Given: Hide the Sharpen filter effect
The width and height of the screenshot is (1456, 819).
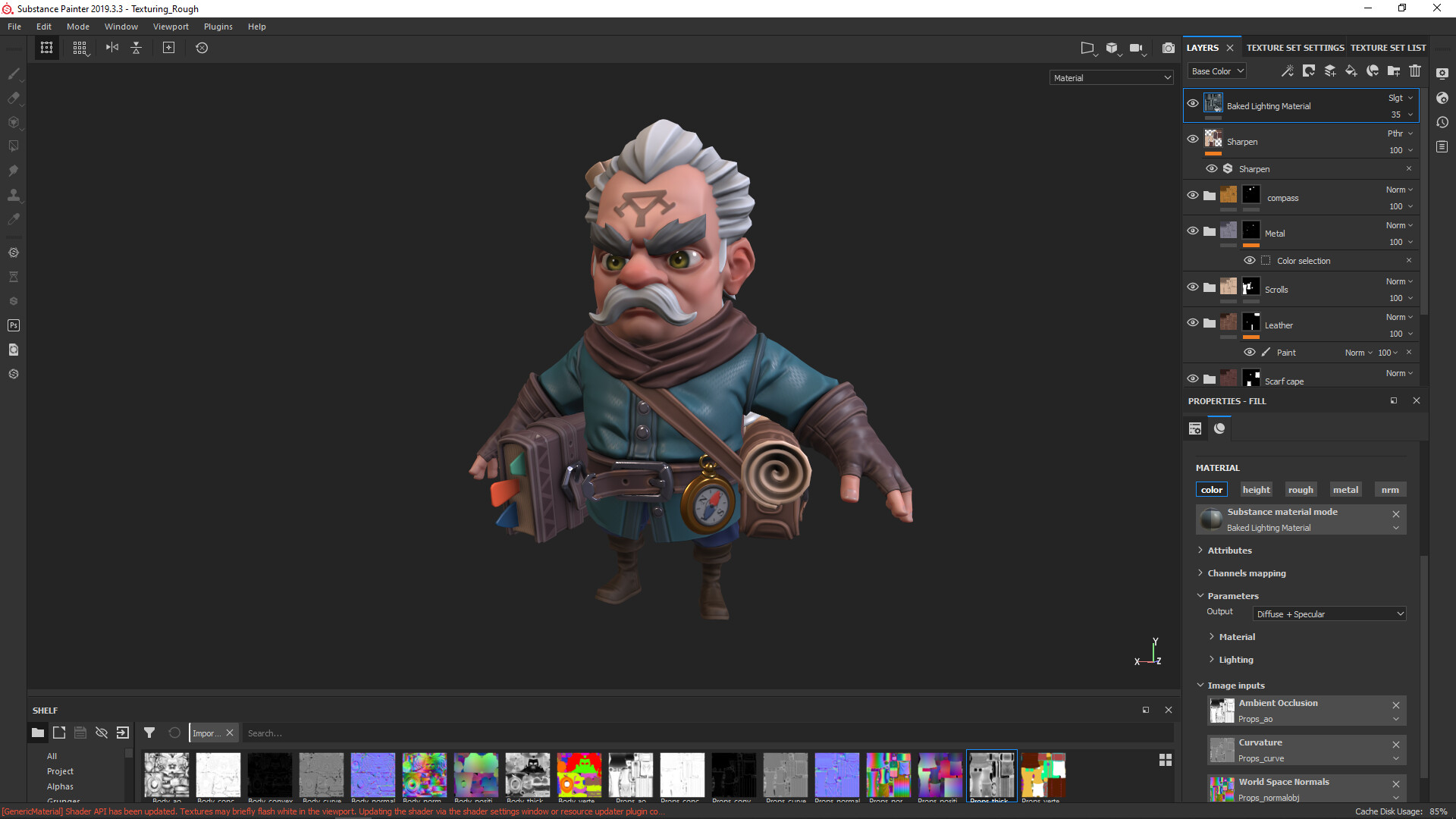Looking at the screenshot, I should [1211, 168].
